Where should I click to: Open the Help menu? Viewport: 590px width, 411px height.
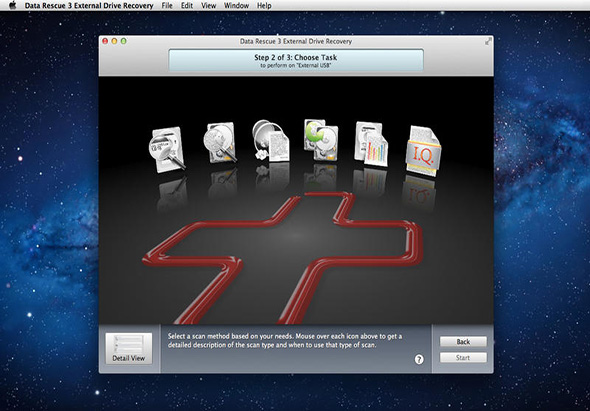click(x=264, y=5)
